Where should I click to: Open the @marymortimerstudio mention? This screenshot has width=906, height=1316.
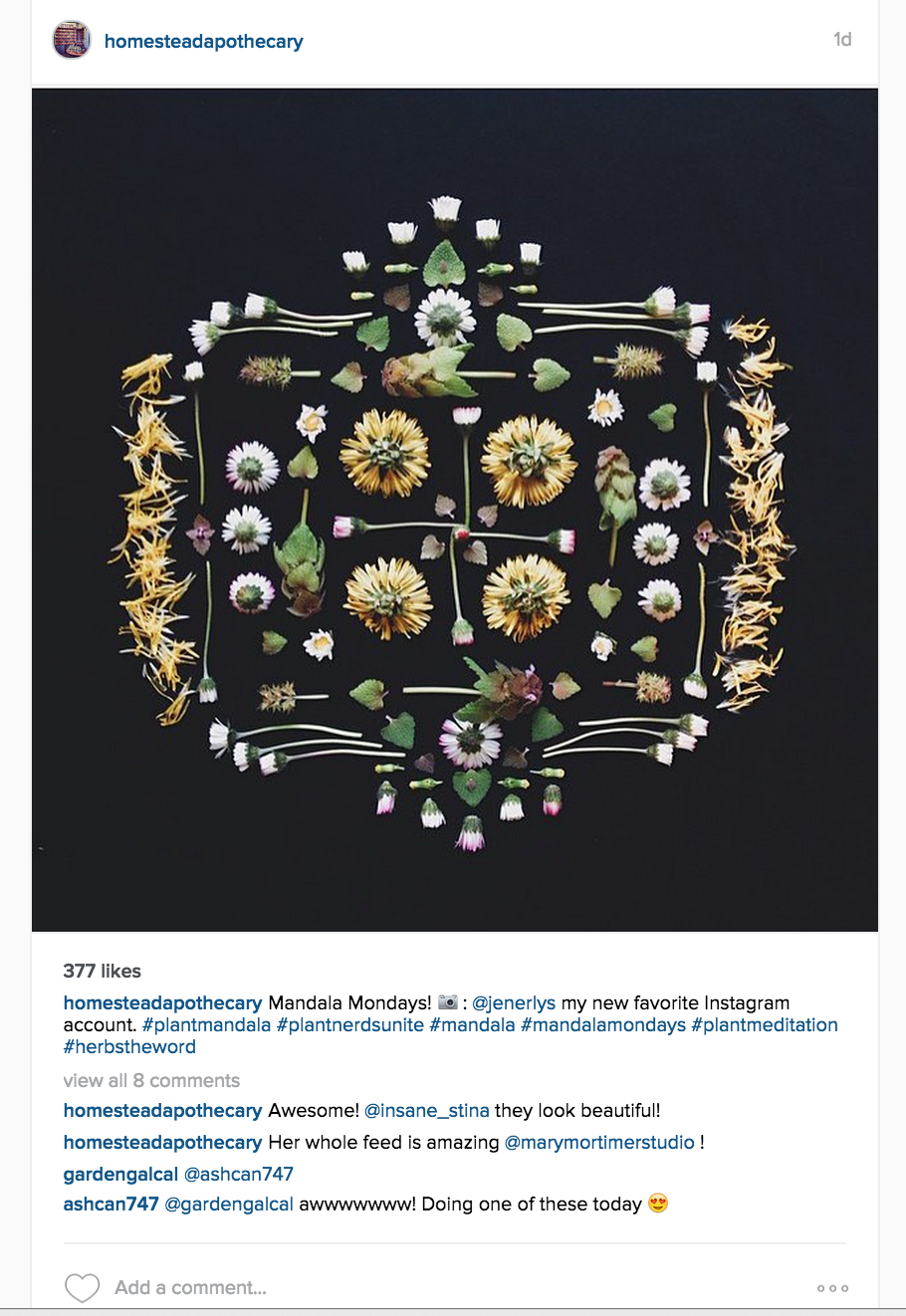(x=599, y=1142)
